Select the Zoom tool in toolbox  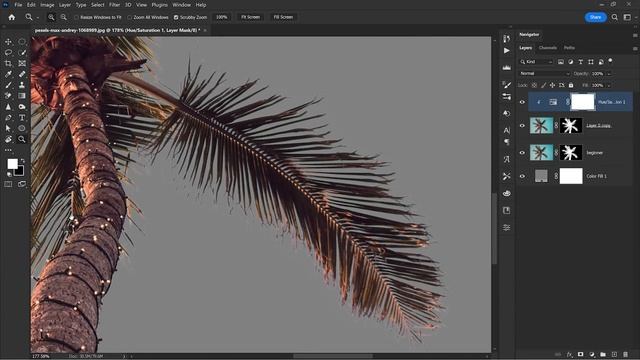22,139
